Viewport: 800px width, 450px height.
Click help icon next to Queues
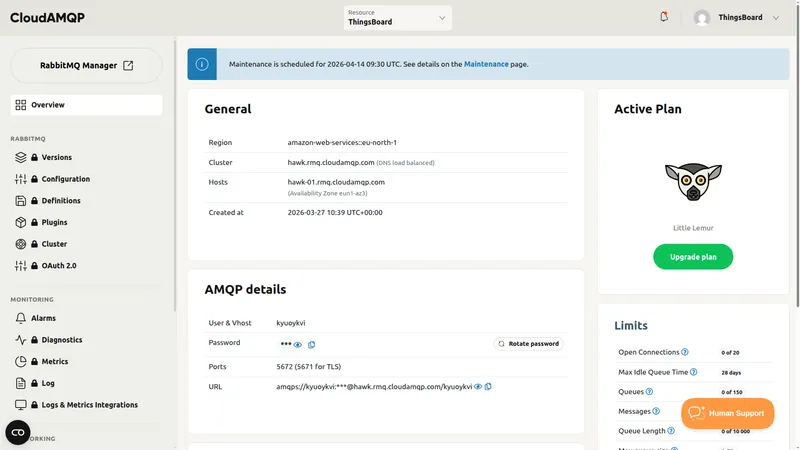(x=649, y=392)
